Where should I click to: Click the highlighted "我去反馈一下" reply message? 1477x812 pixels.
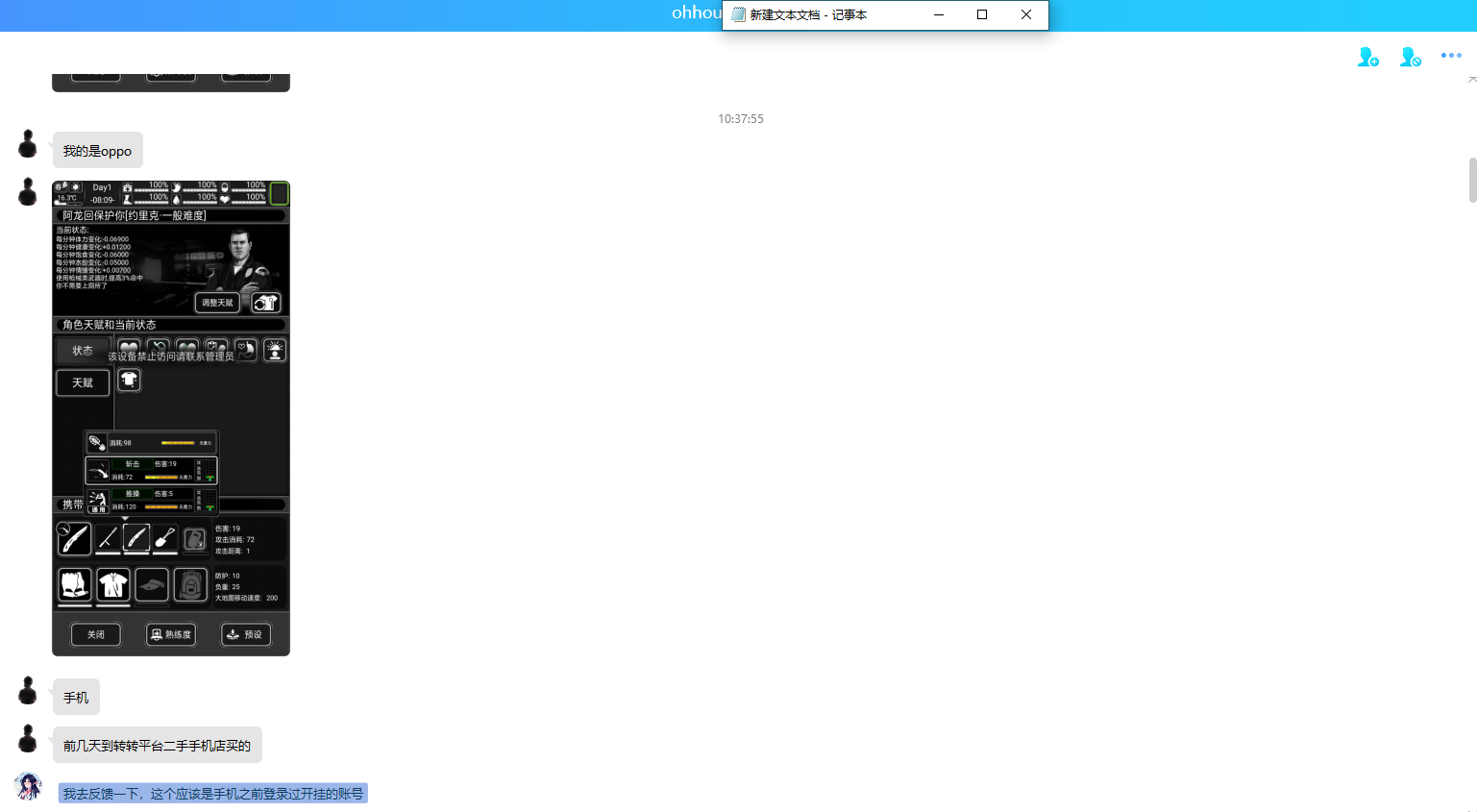coord(213,794)
